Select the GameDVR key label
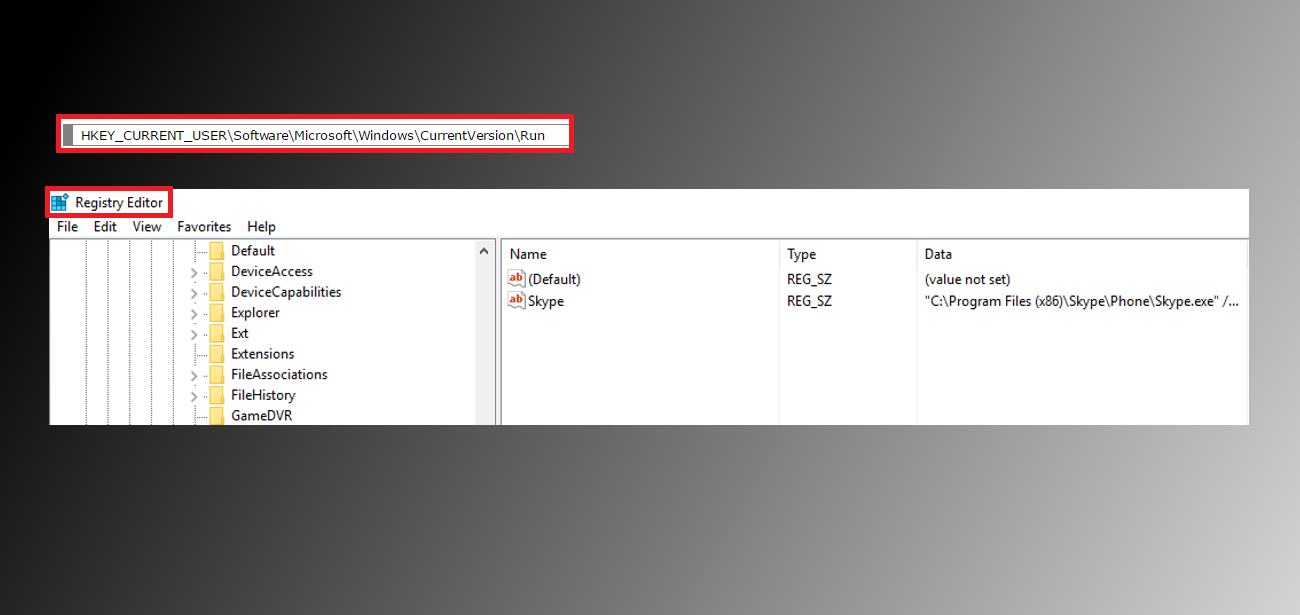The image size is (1300, 615). coord(262,416)
